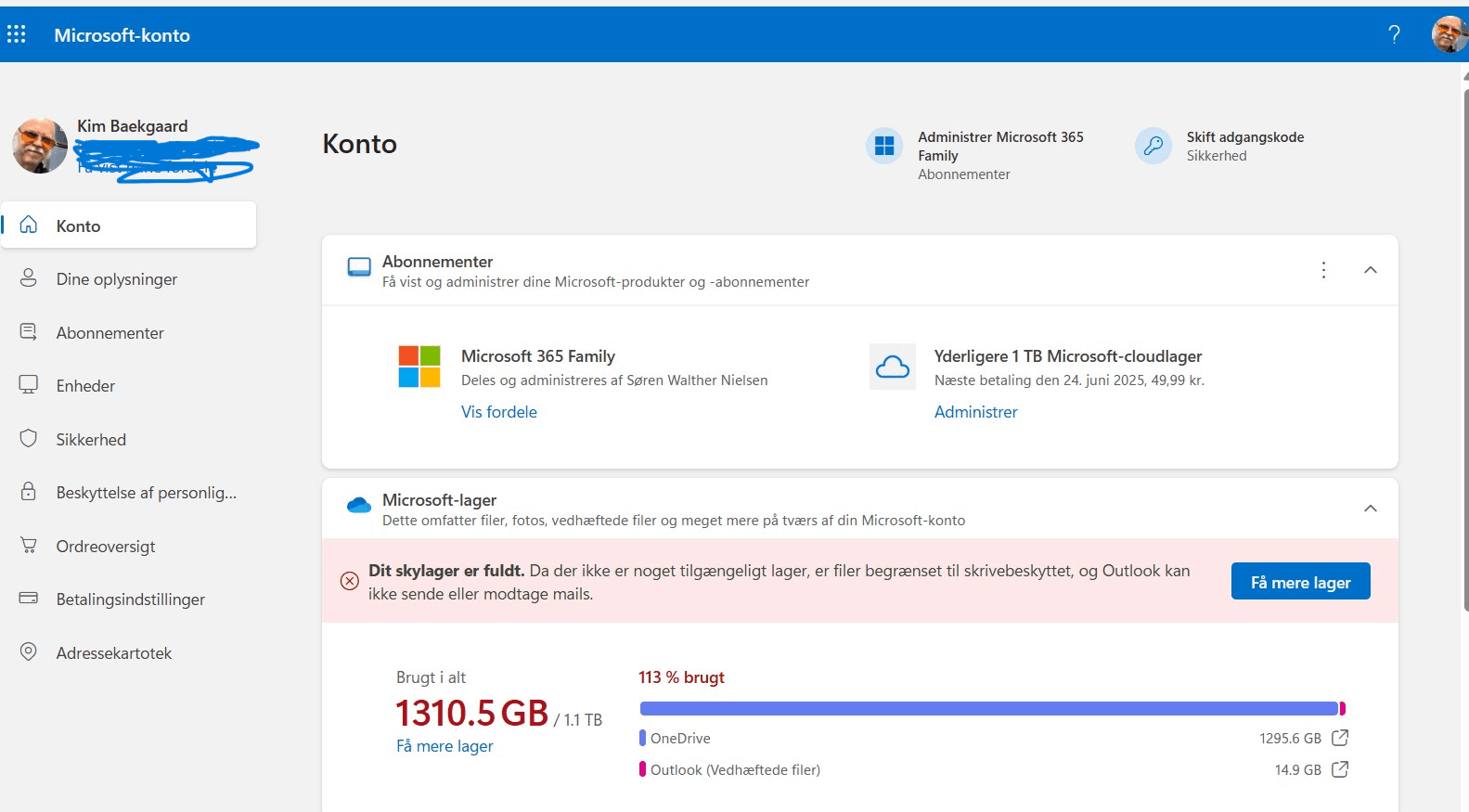
Task: Click the blue Få mere lager button
Action: point(1300,582)
